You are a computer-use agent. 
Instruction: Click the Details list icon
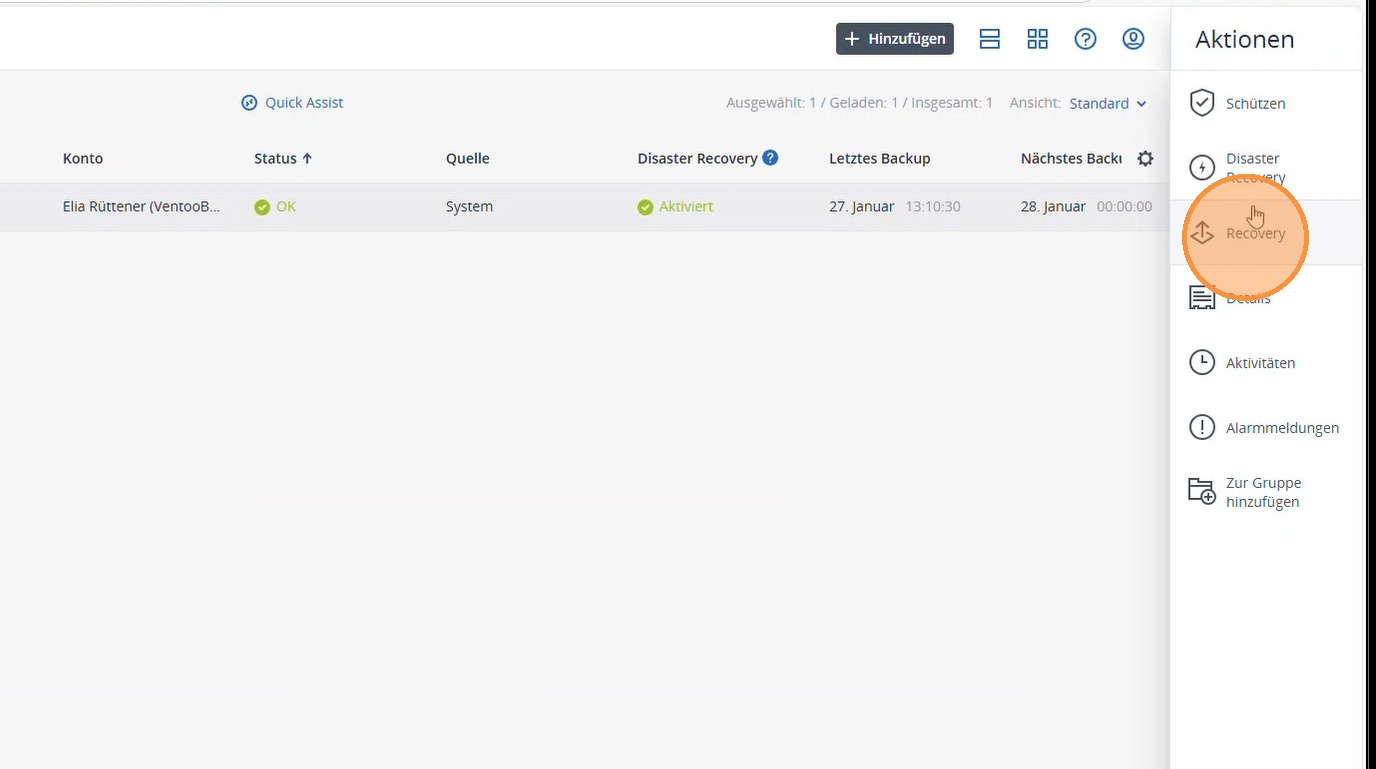pyautogui.click(x=1201, y=298)
